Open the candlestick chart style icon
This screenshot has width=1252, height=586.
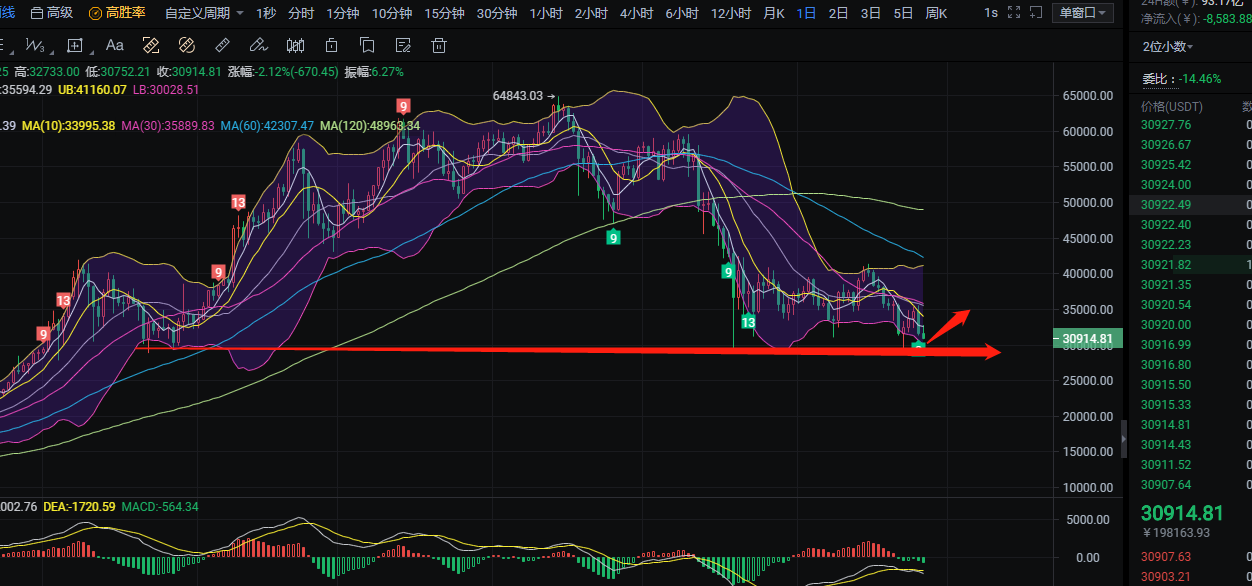pyautogui.click(x=295, y=45)
